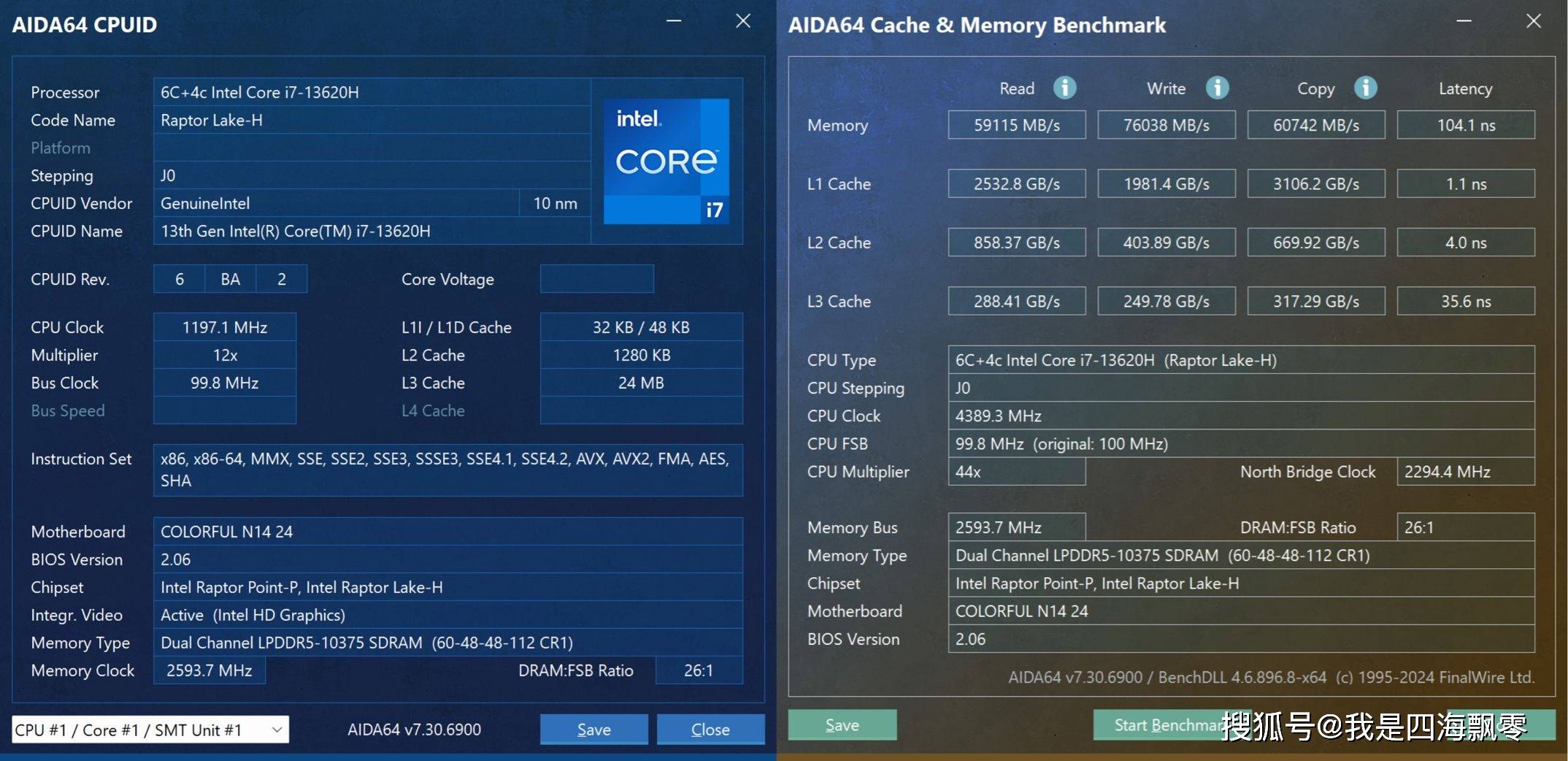Click the benchmark Memory Bus value 2593.7 MHz
The height and width of the screenshot is (761, 1568).
(1017, 527)
